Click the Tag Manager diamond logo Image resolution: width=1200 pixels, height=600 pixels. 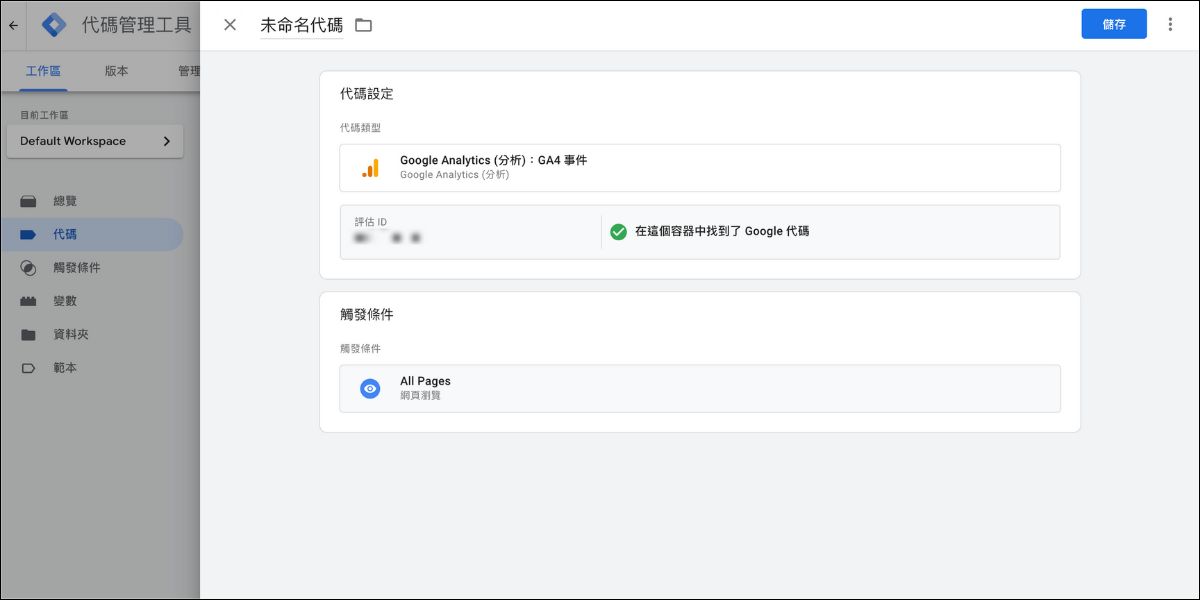(x=54, y=25)
